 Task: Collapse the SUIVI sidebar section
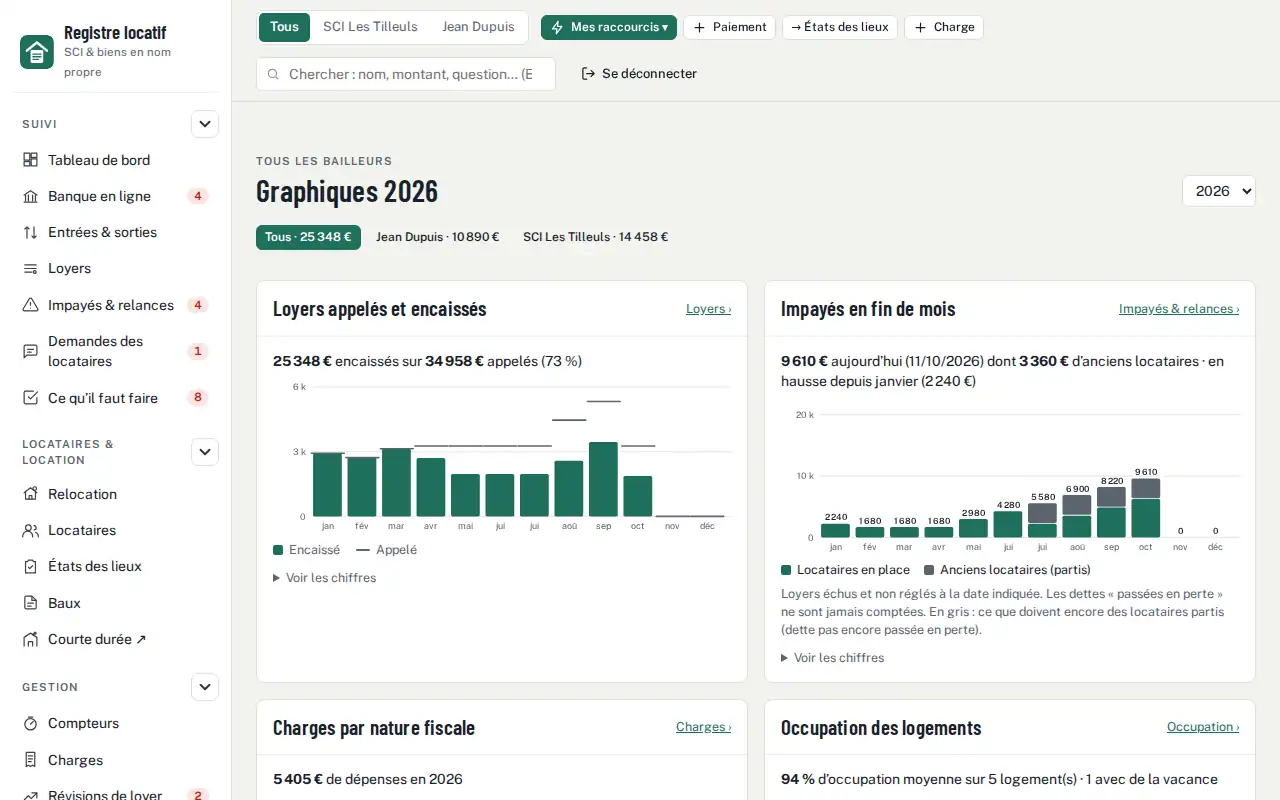(x=205, y=124)
